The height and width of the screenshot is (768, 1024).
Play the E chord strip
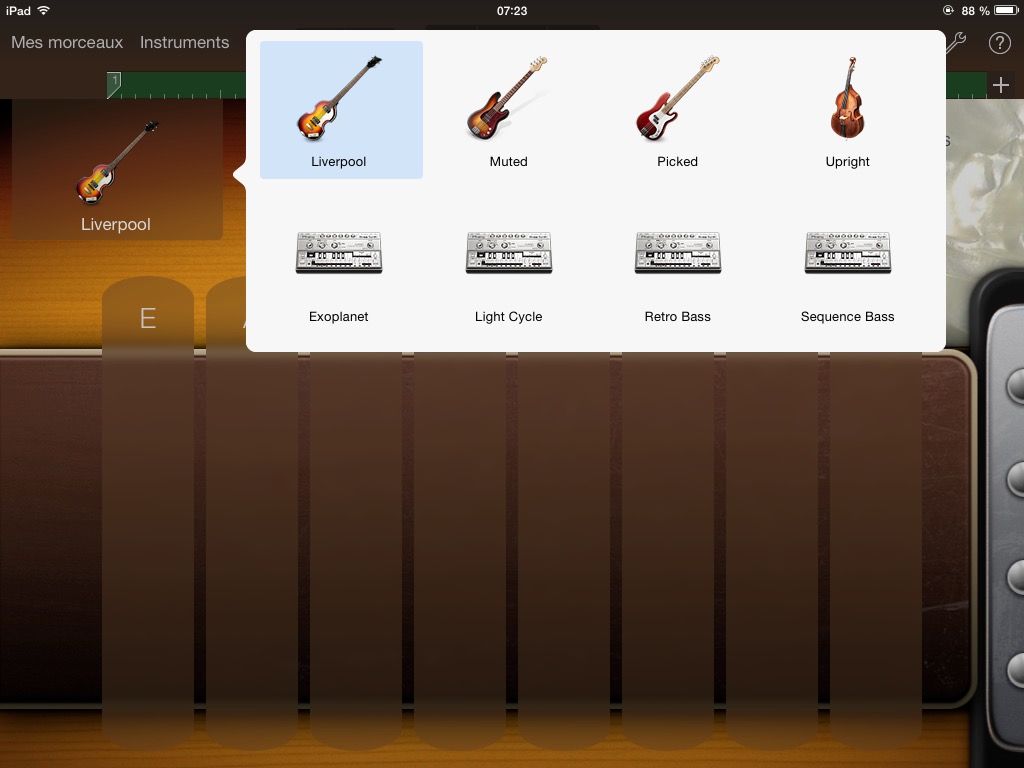click(148, 513)
